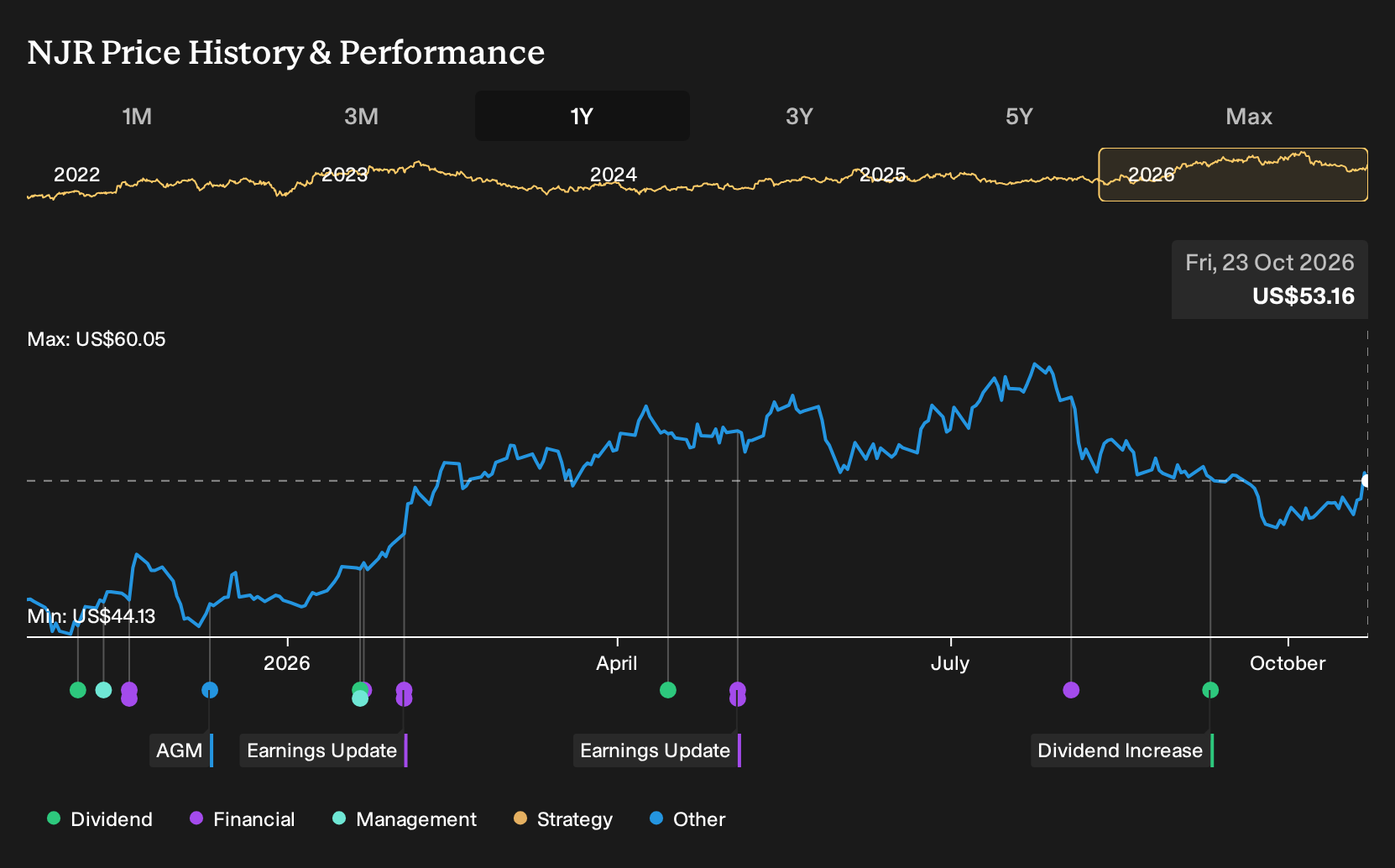
Task: Switch to the 3Y time range
Action: (x=799, y=116)
